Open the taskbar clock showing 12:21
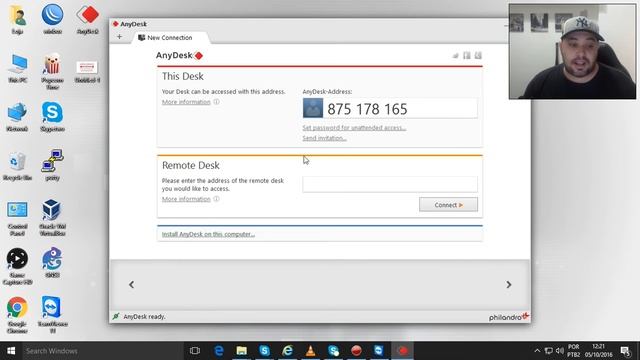640x360 pixels. point(598,351)
